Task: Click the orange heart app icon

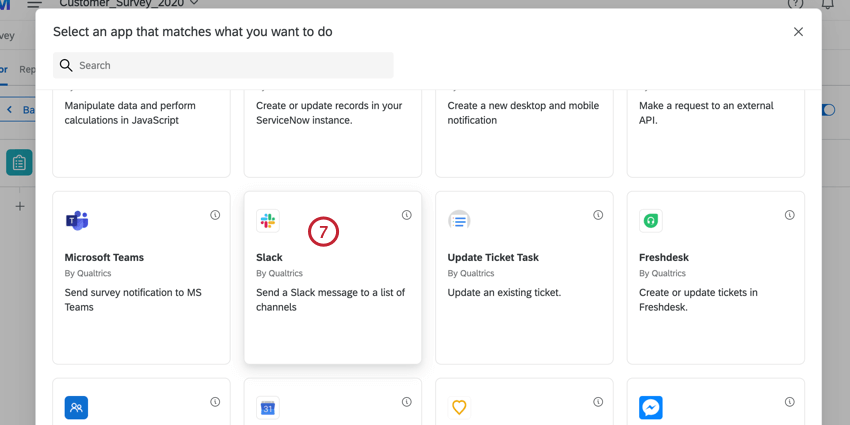Action: click(x=459, y=407)
